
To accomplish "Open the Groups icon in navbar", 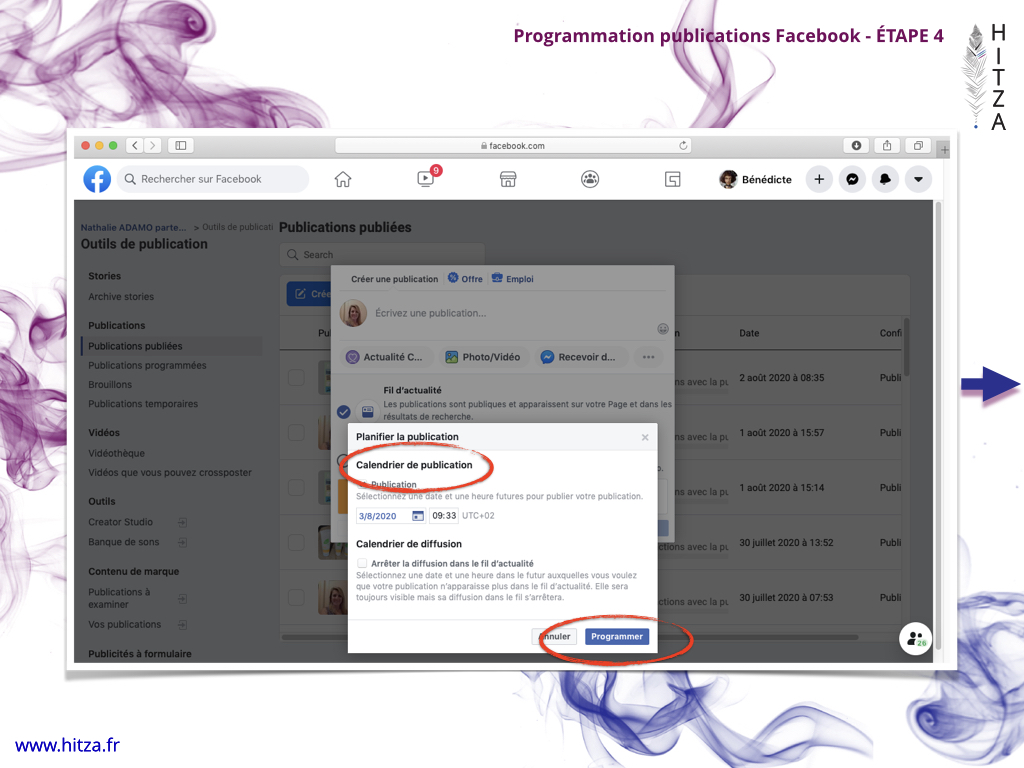I will pos(590,179).
